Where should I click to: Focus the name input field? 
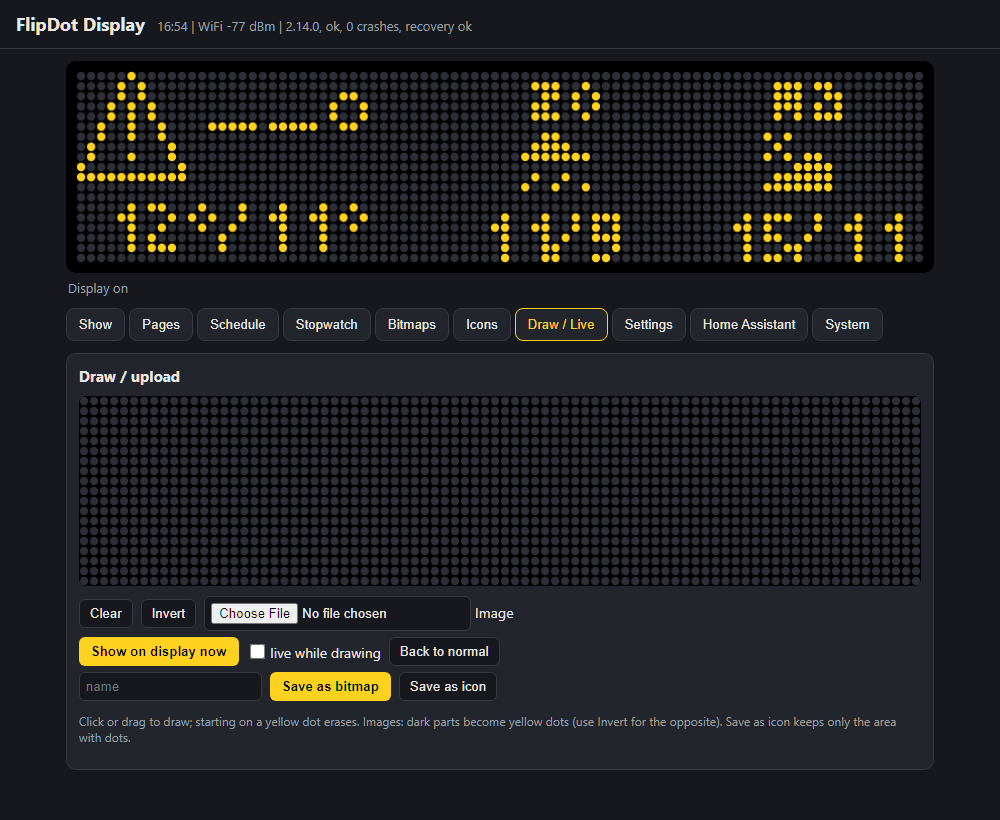coord(170,687)
